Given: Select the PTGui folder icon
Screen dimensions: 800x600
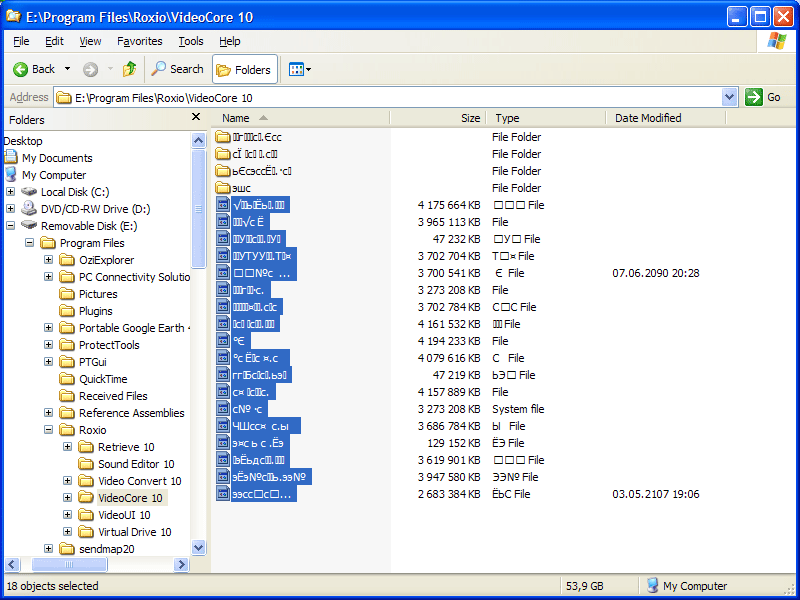Looking at the screenshot, I should tap(67, 362).
